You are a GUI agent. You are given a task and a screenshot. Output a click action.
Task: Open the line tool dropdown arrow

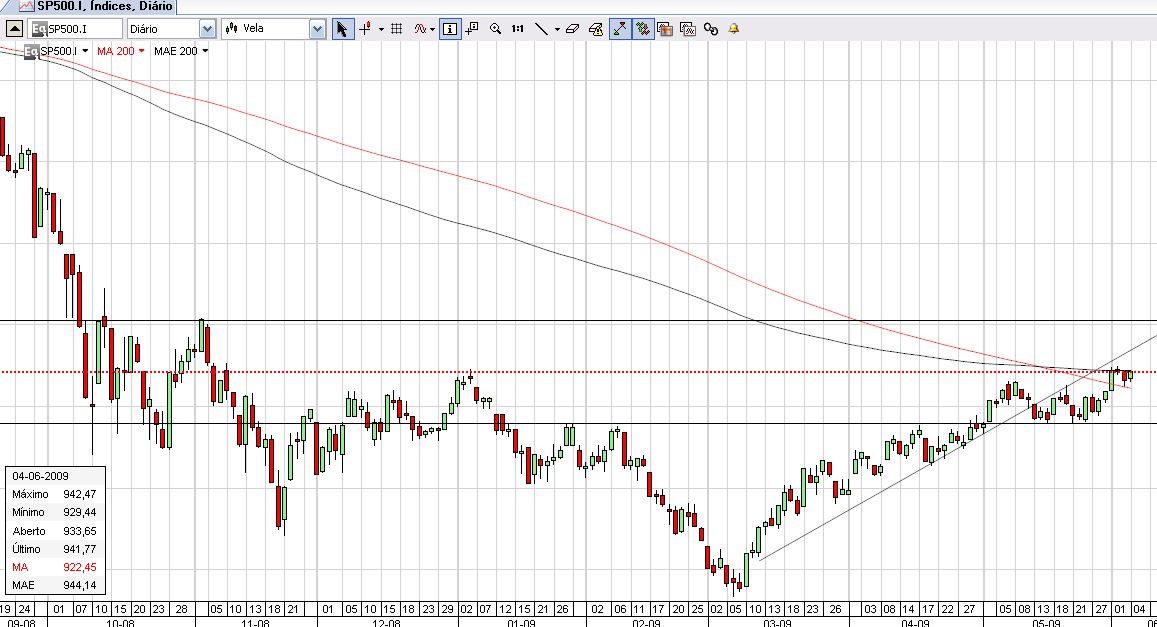tap(557, 30)
